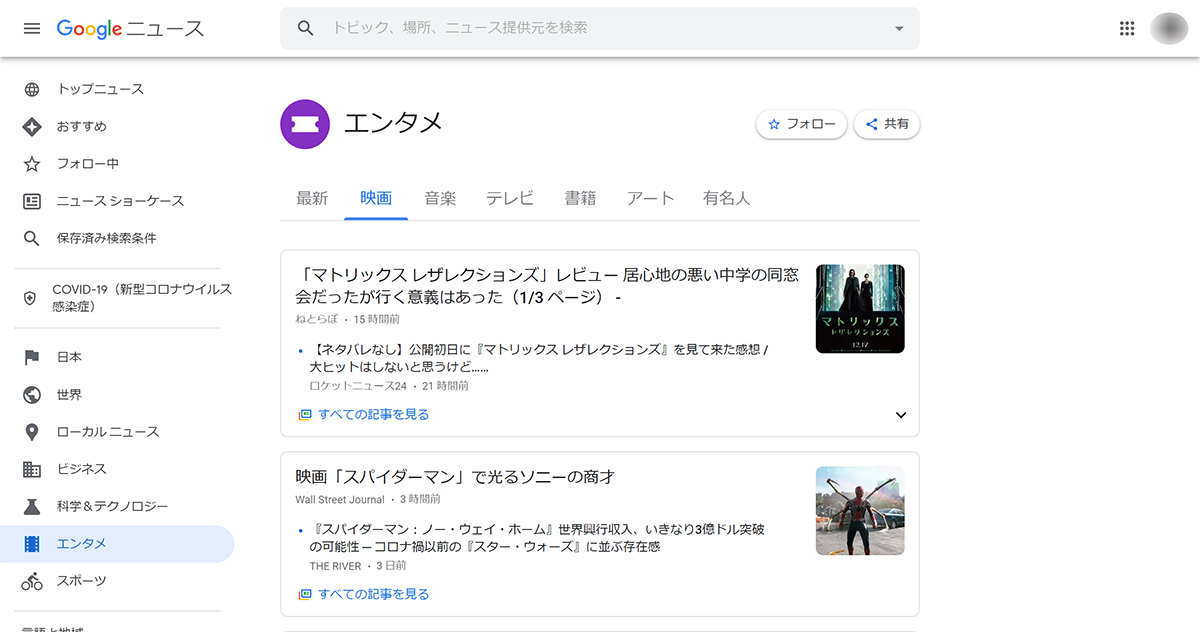This screenshot has height=632, width=1200.
Task: Open the hamburger main menu
Action: tap(32, 28)
